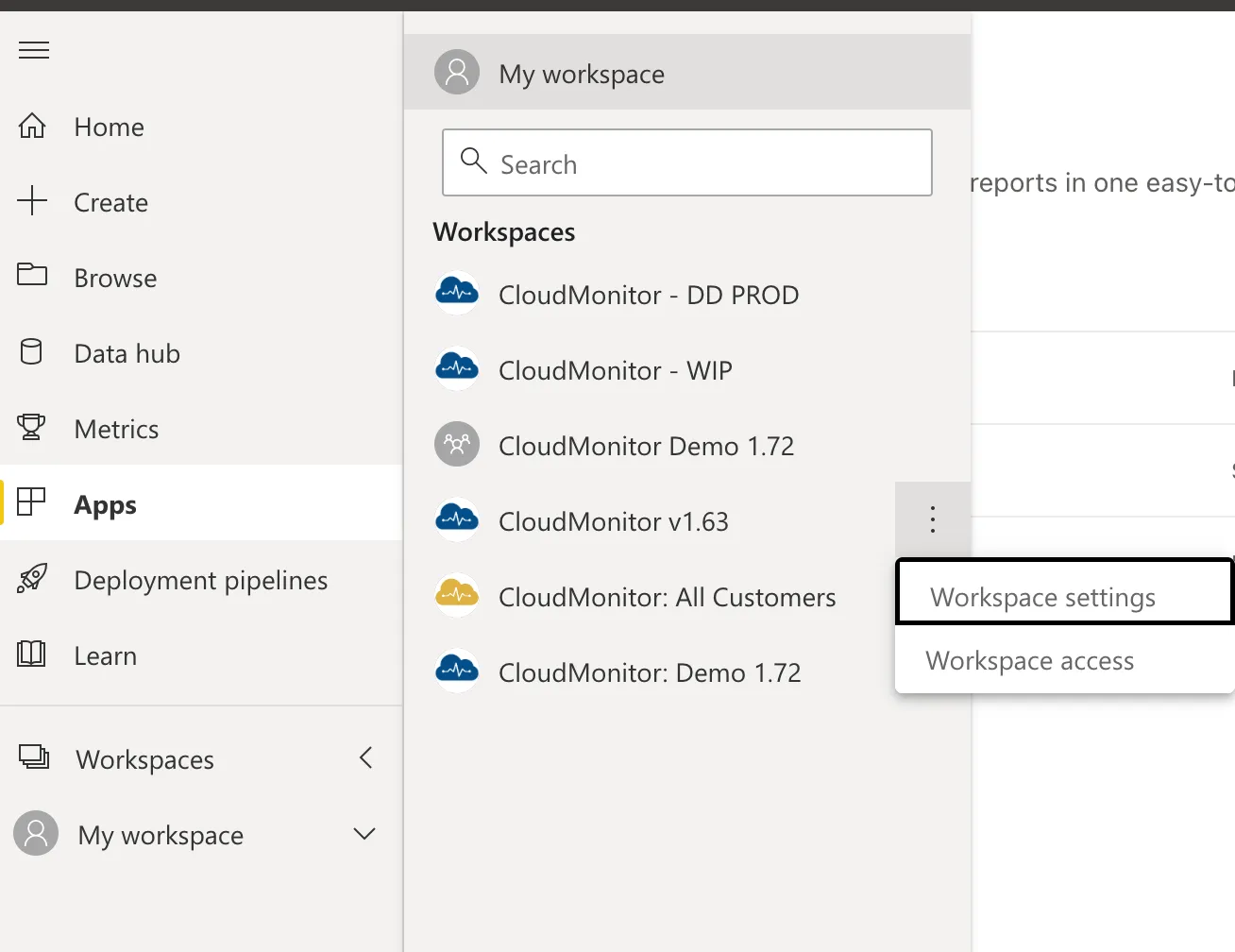
Task: Click the Data hub cylinder icon
Action: click(31, 351)
